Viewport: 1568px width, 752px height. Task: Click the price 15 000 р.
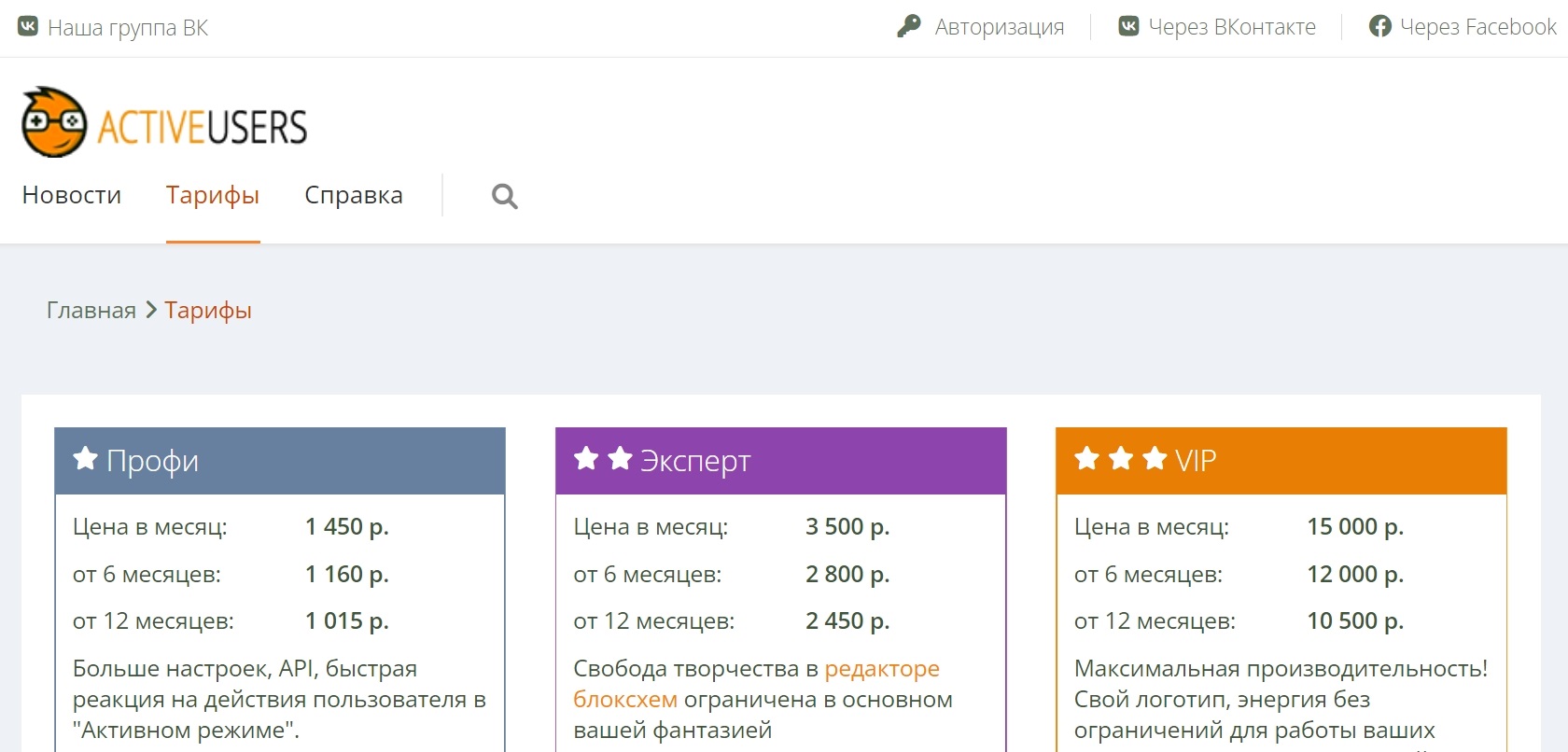(1355, 526)
